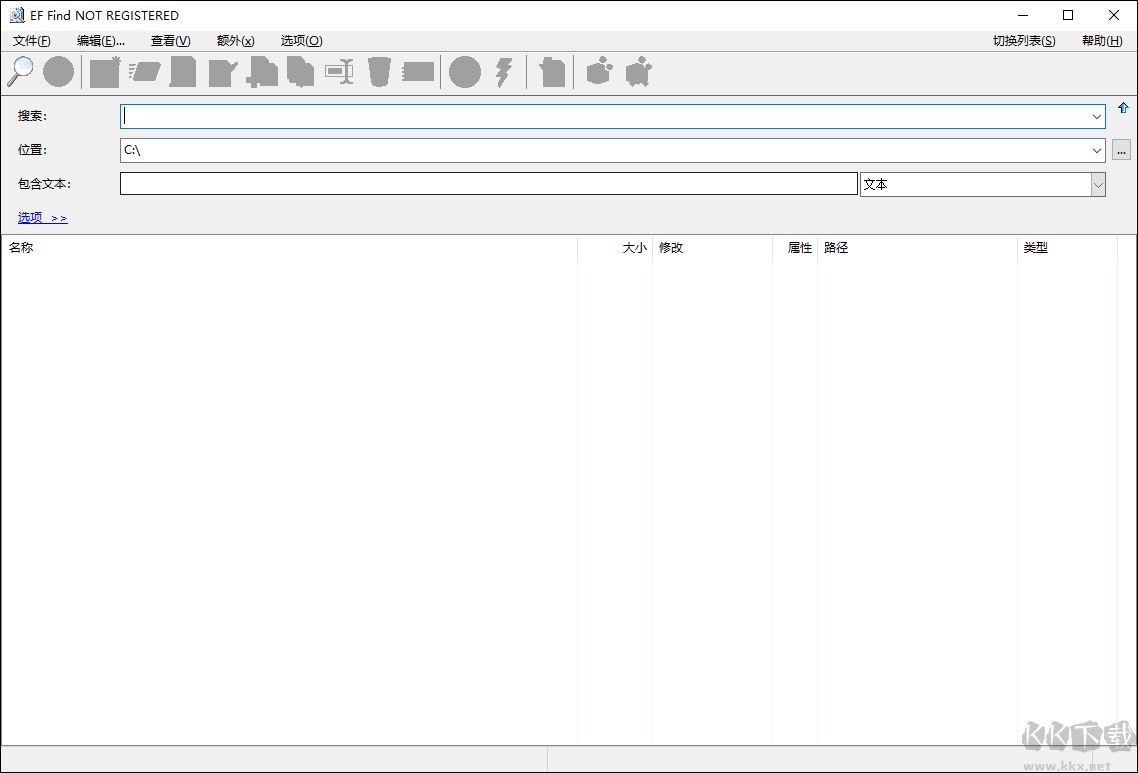
Task: Click the blue up arrow beside search field
Action: pos(1123,108)
